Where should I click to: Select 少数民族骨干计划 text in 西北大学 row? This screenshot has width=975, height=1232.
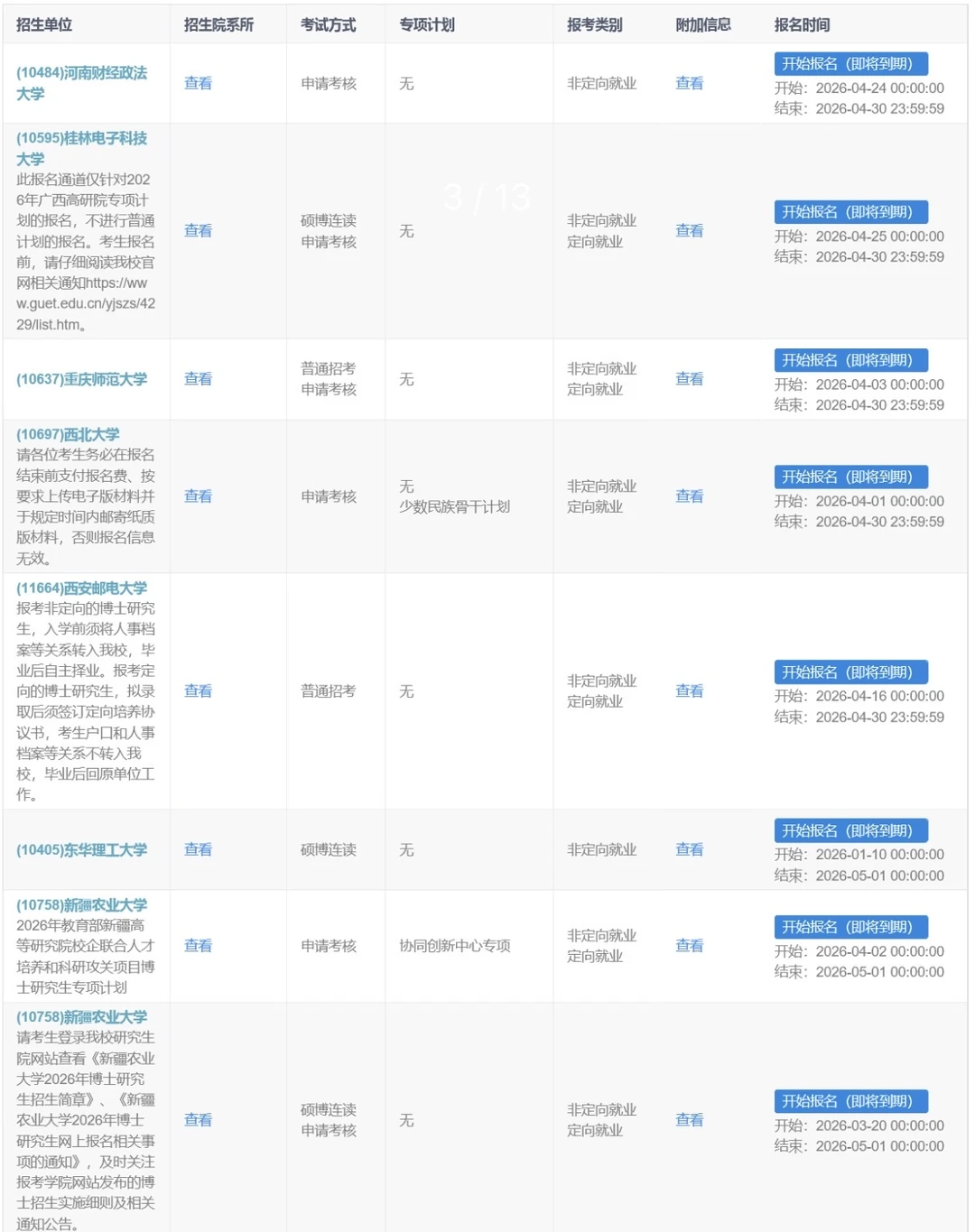point(455,507)
